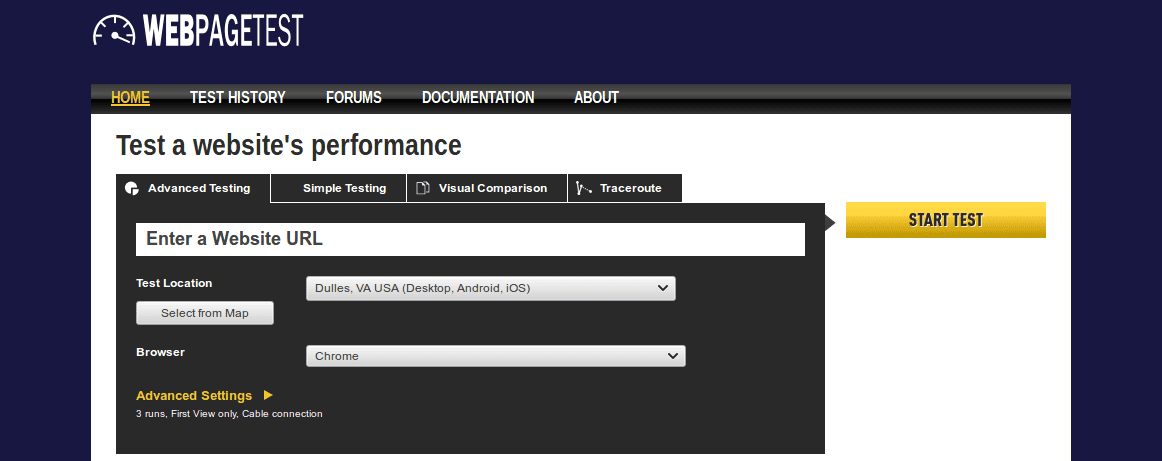Click the 'Test a website's performance' heading
This screenshot has height=461, width=1162.
pos(289,145)
